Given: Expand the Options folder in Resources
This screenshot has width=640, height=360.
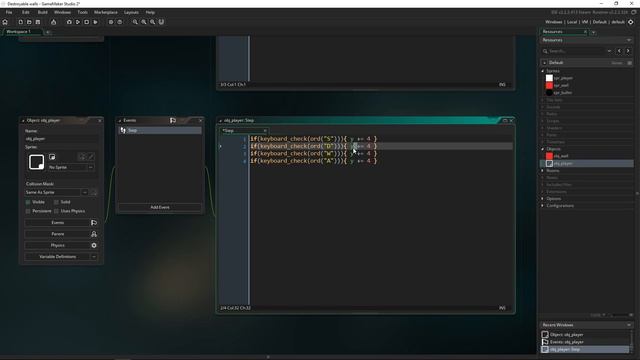Looking at the screenshot, I should pos(543,199).
